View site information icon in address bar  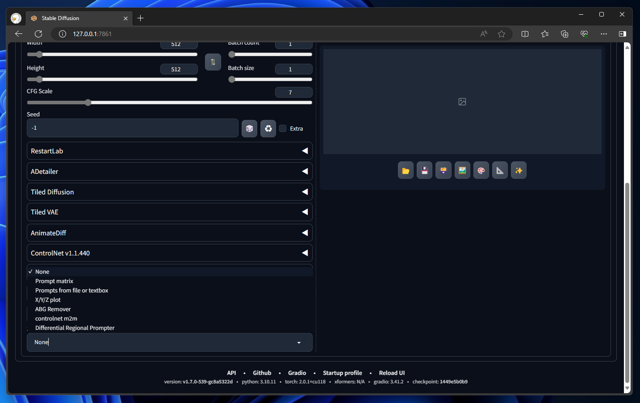(x=62, y=34)
